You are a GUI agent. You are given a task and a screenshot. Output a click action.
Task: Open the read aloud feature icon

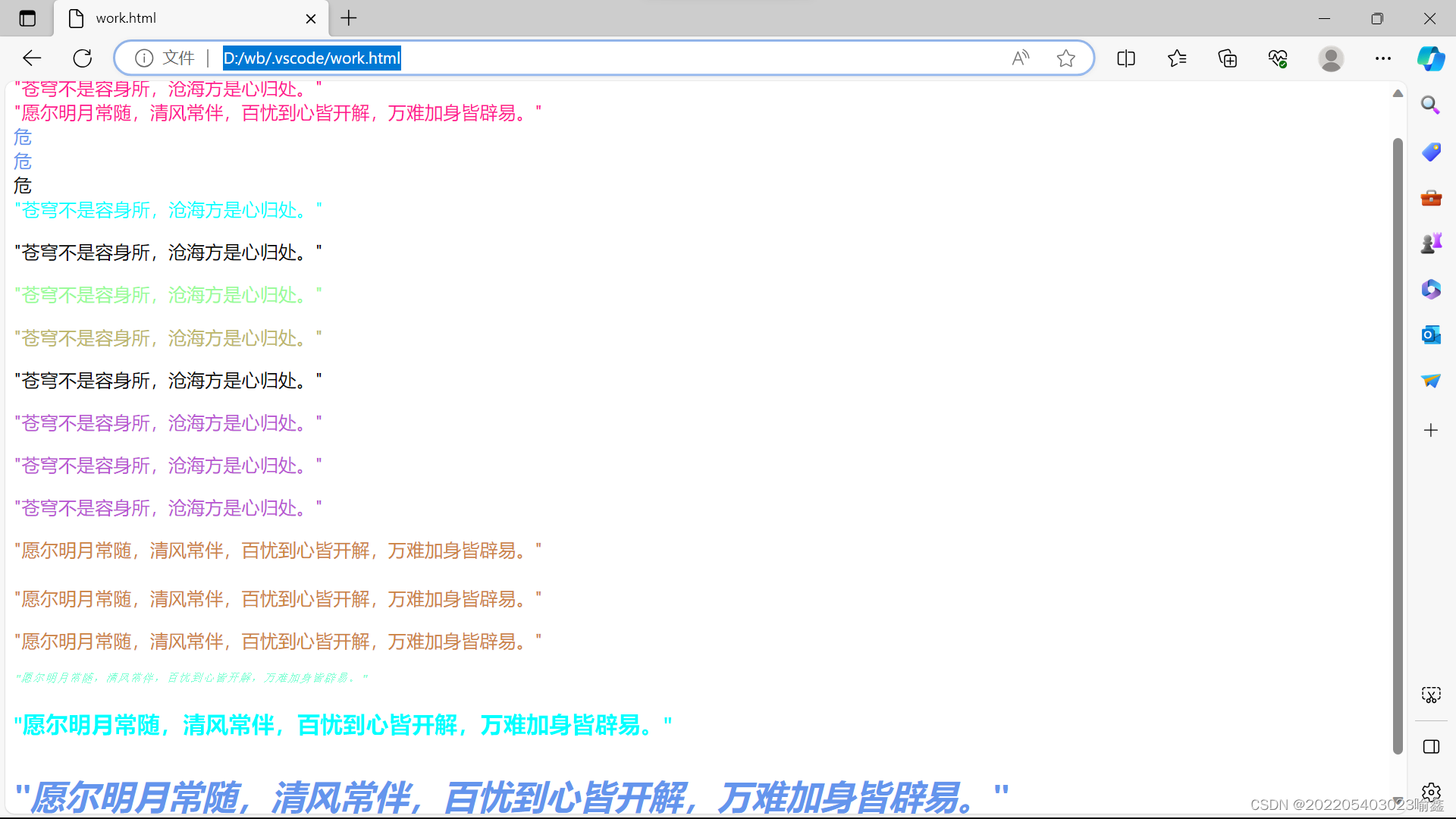point(1021,58)
